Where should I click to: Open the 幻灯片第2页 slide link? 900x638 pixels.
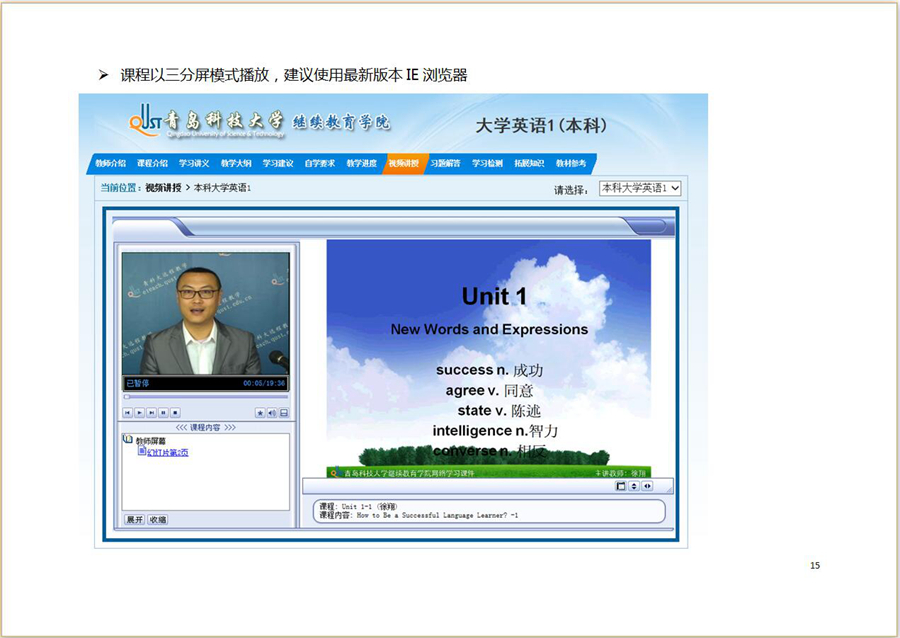coord(167,452)
